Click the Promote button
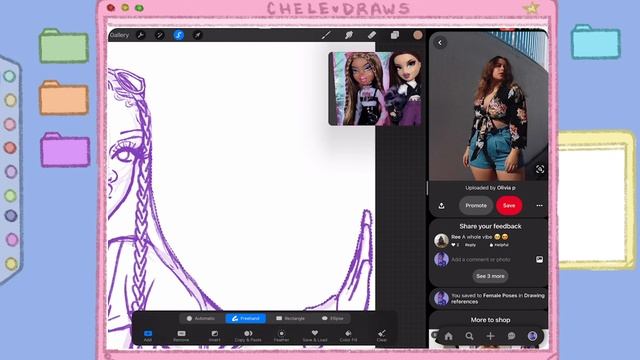The height and width of the screenshot is (360, 640). (x=476, y=205)
